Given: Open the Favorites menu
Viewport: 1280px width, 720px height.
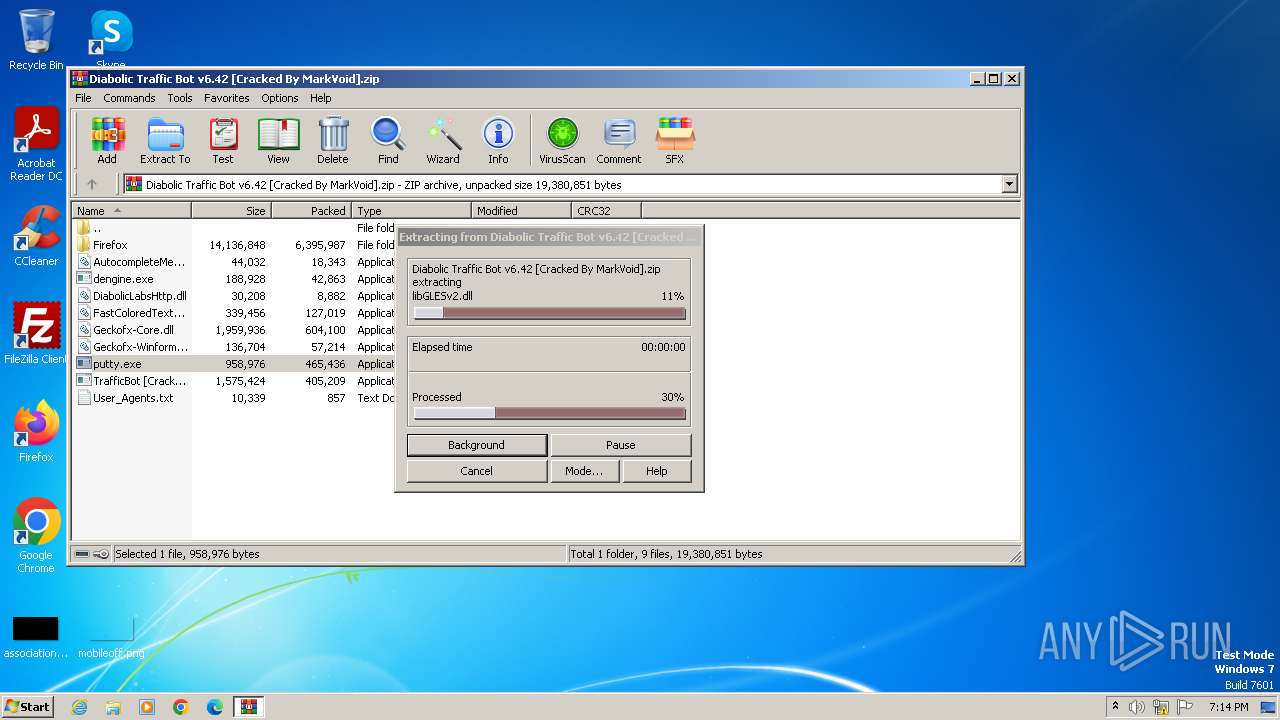Looking at the screenshot, I should tap(227, 98).
